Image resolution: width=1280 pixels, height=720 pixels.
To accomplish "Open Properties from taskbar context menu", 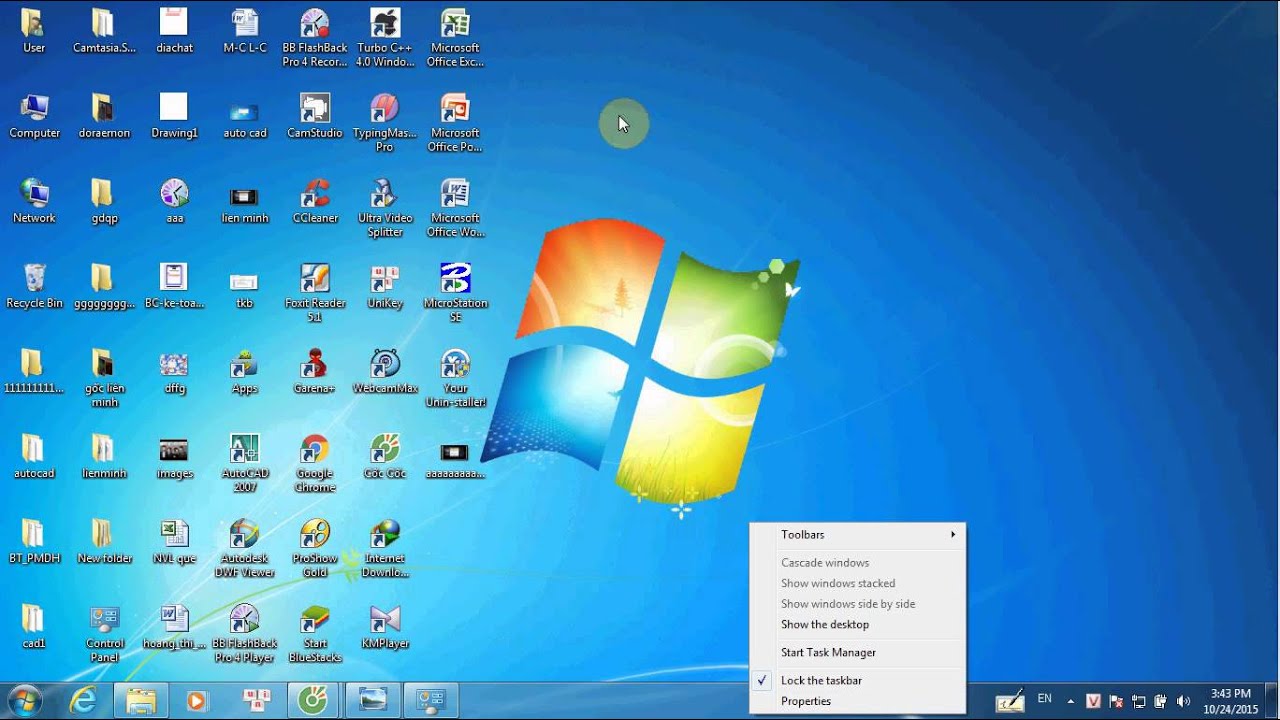I will click(858, 701).
